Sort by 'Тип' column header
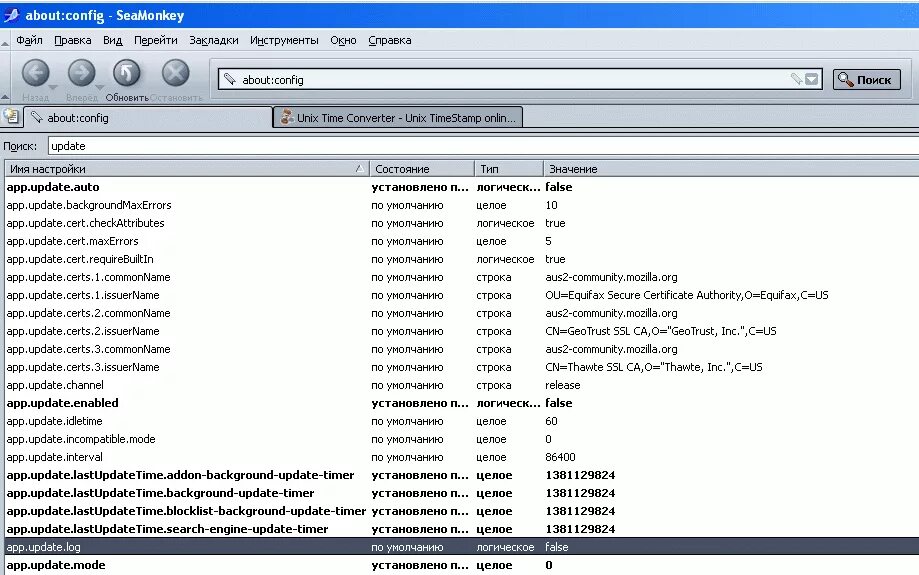919x575 pixels. click(509, 169)
